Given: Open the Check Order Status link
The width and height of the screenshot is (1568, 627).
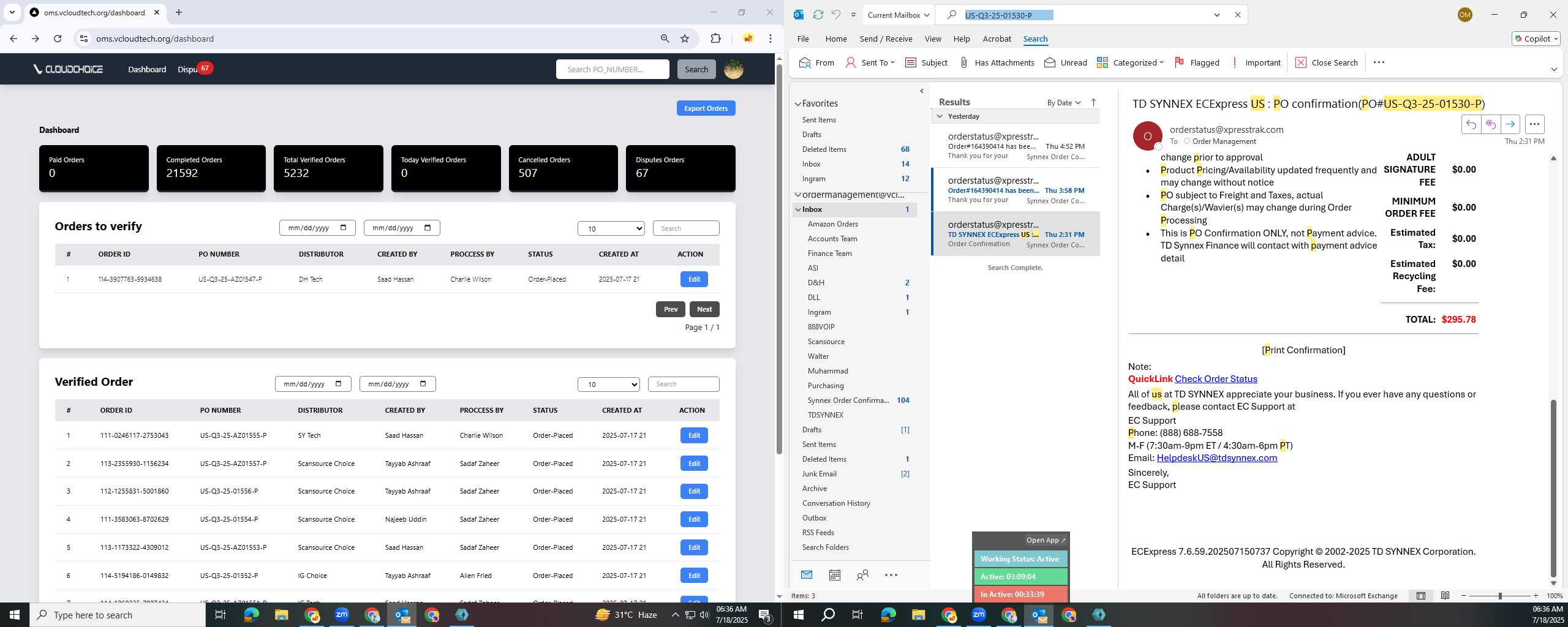Looking at the screenshot, I should (1216, 379).
